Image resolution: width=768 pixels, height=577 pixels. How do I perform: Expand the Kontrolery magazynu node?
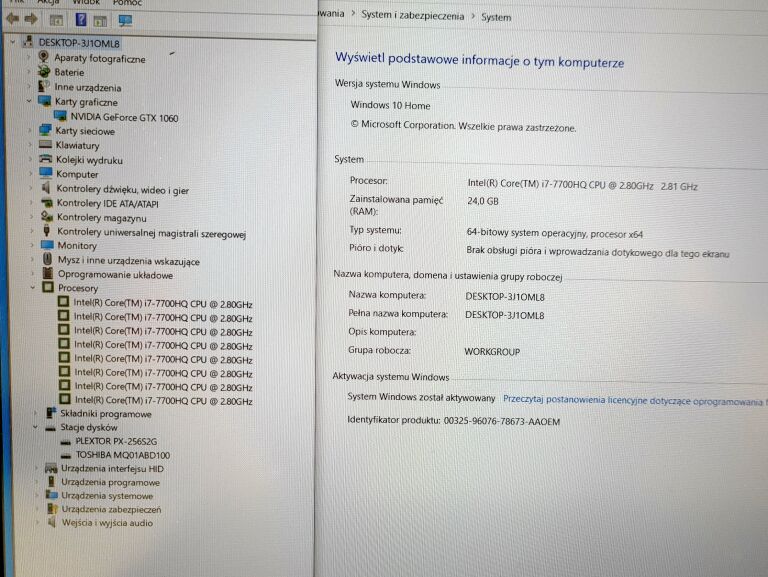coord(32,216)
